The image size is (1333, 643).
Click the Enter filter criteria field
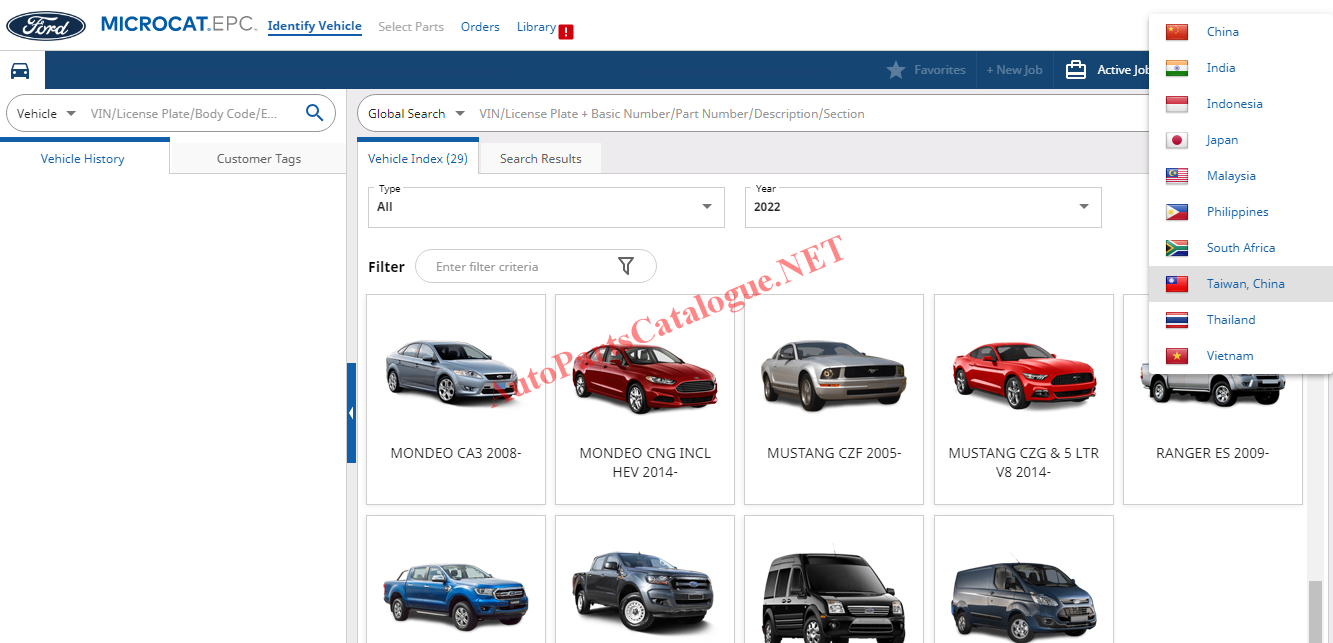(520, 267)
